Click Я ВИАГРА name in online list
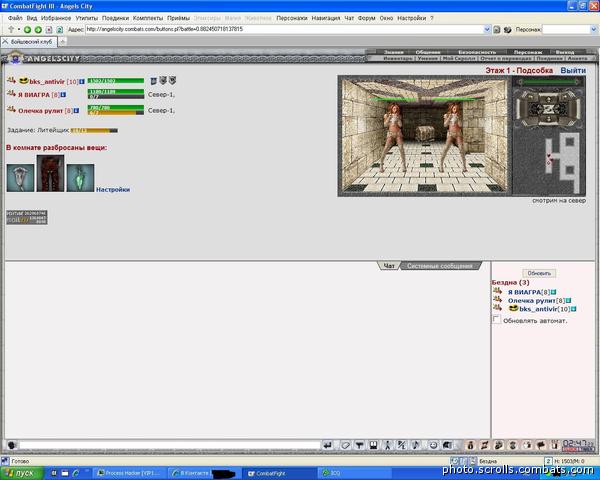The width and height of the screenshot is (600, 480). (525, 292)
